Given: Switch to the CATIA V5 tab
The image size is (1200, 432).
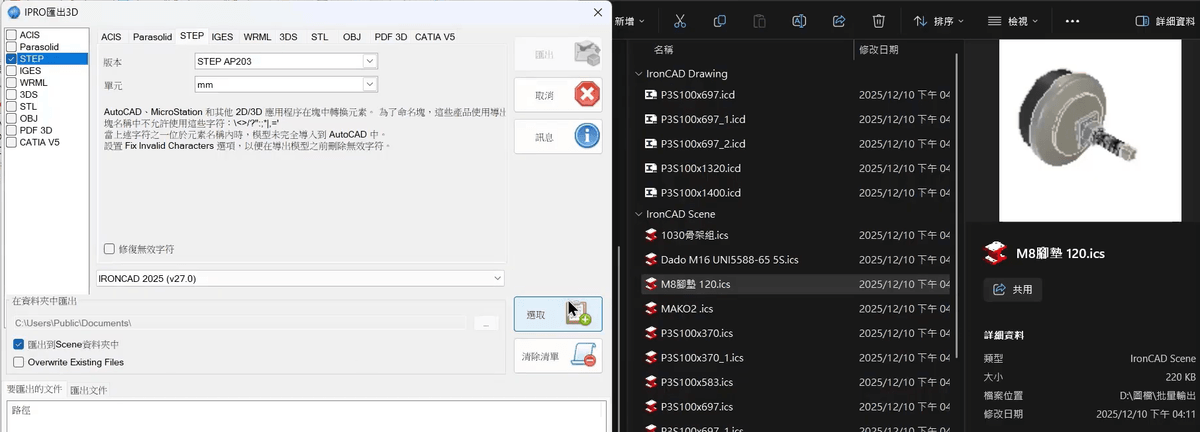Looking at the screenshot, I should pyautogui.click(x=435, y=37).
